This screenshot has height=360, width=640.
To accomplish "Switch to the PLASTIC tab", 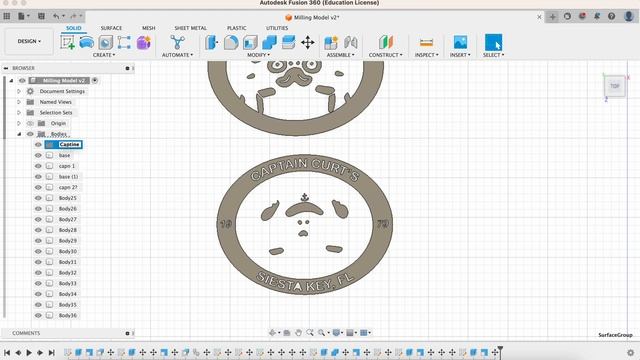I will pyautogui.click(x=237, y=28).
